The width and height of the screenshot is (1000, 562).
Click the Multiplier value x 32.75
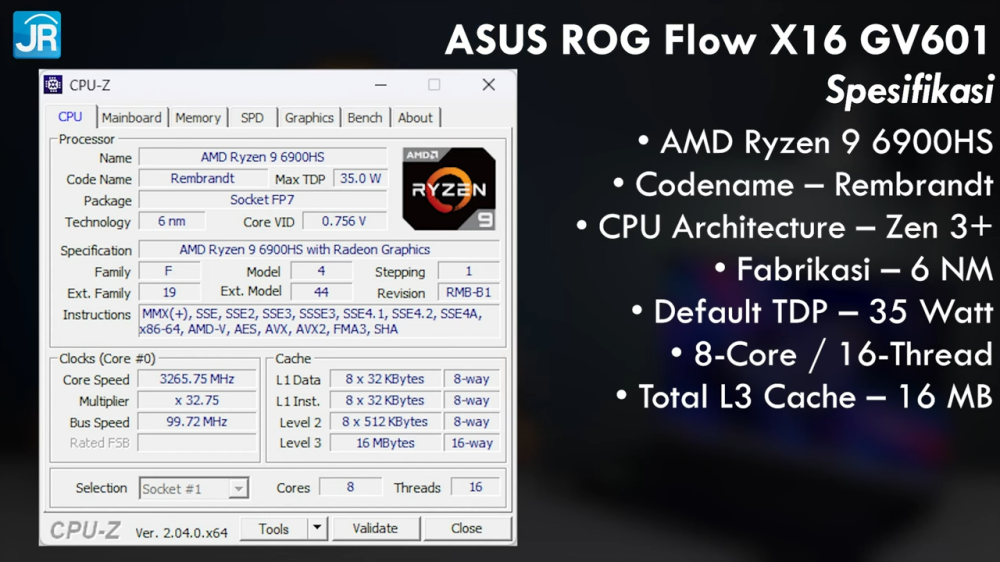[x=197, y=400]
